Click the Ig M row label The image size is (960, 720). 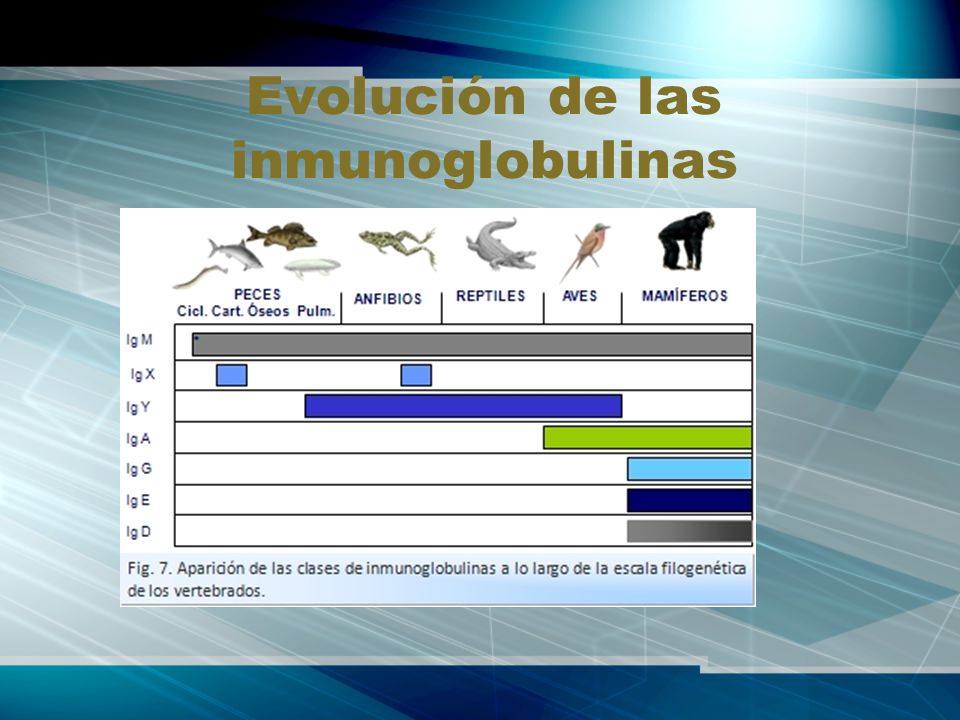click(x=139, y=340)
